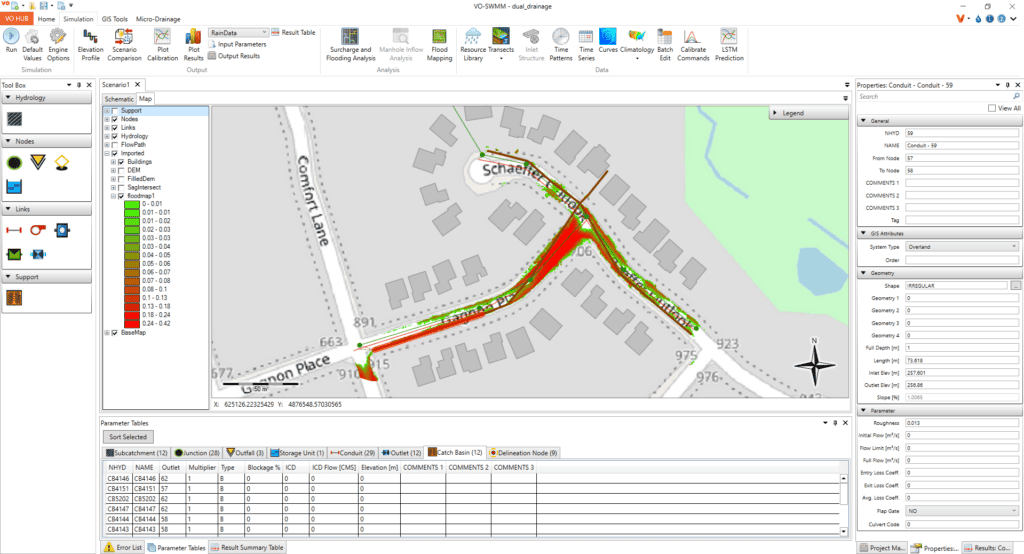Toggle the BaseMap layer checkbox
This screenshot has height=554, width=1024.
coord(115,333)
